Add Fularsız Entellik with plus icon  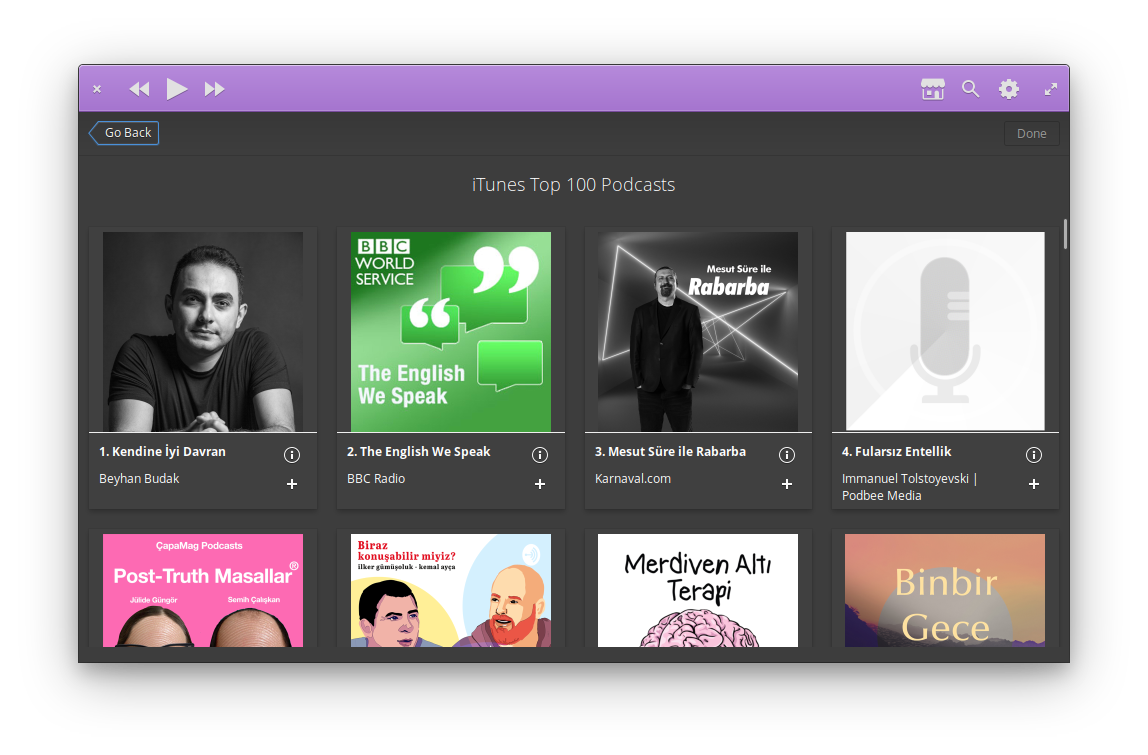(x=1034, y=484)
